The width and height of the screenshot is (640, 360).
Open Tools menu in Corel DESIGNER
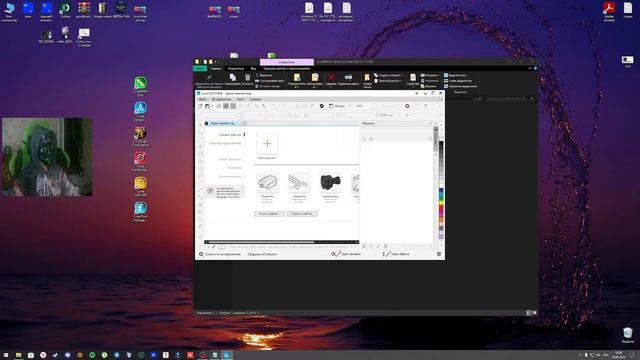pyautogui.click(x=221, y=99)
